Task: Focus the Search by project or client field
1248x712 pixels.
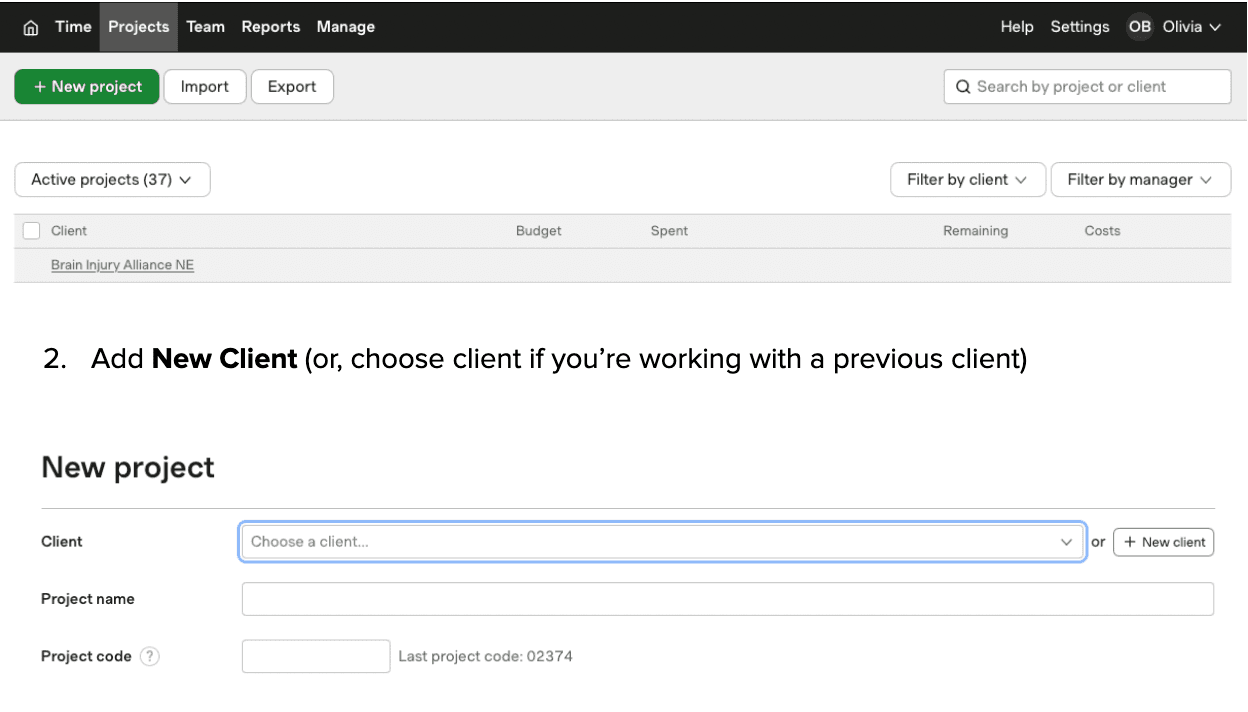Action: point(1088,87)
